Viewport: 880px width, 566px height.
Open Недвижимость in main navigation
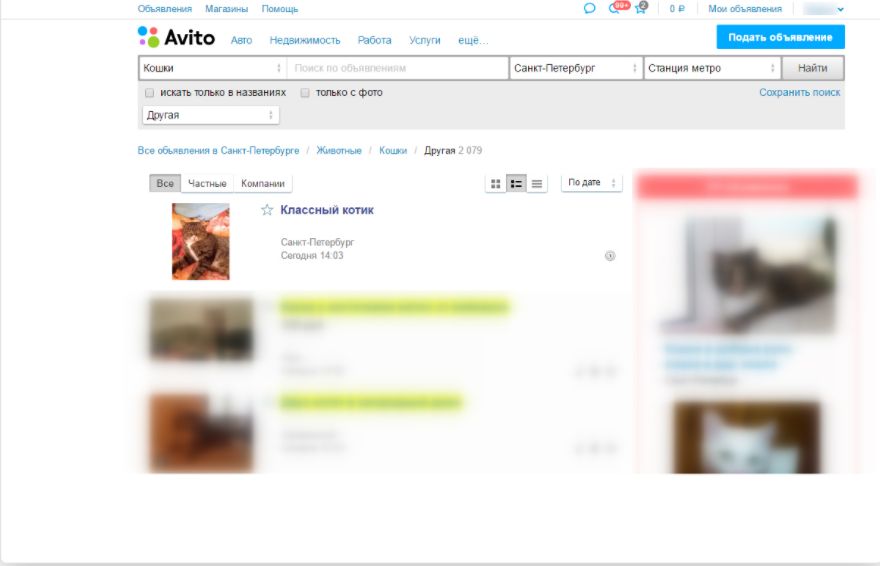(305, 40)
